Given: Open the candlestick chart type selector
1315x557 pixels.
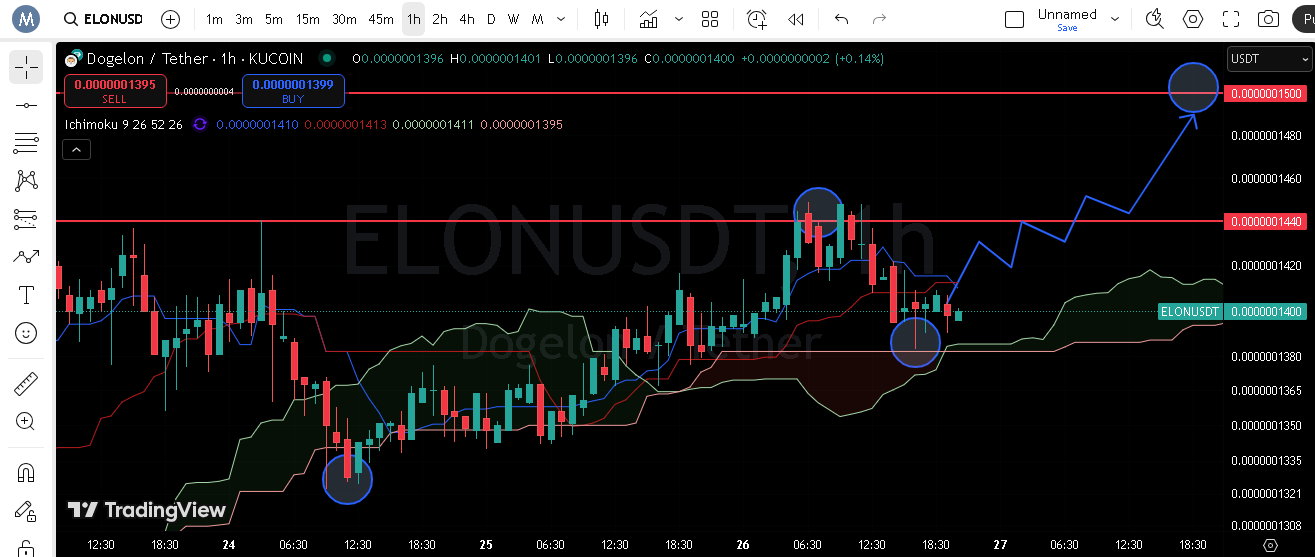Looking at the screenshot, I should 601,19.
